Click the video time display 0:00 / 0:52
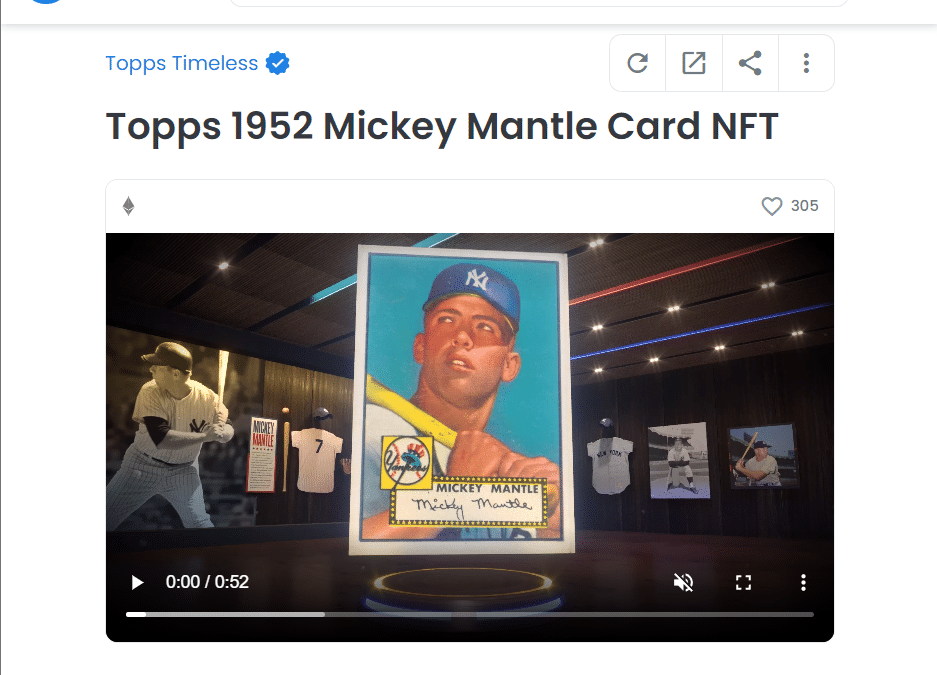The image size is (937, 675). pyautogui.click(x=207, y=582)
